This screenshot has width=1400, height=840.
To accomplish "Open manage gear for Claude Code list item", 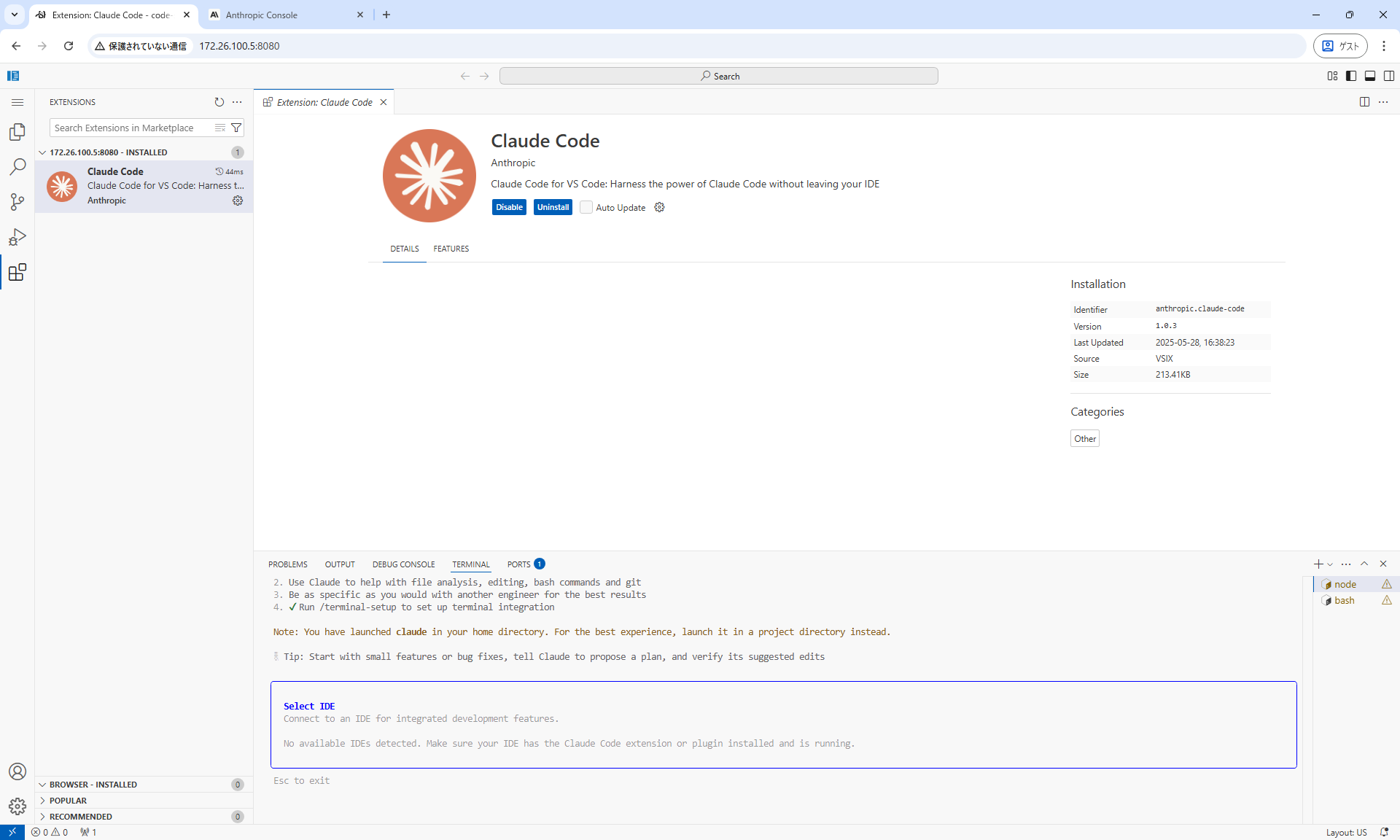I will 238,201.
